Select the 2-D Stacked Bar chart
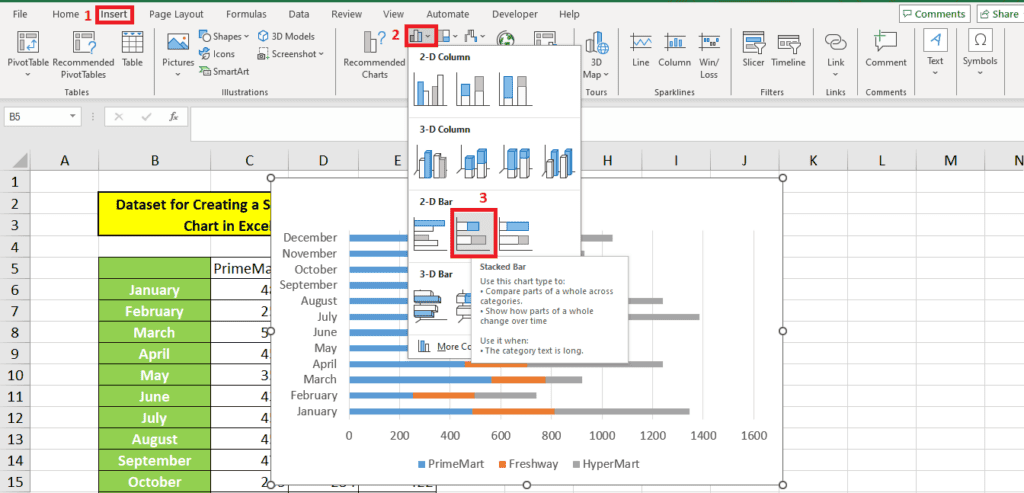This screenshot has width=1024, height=493. [474, 233]
